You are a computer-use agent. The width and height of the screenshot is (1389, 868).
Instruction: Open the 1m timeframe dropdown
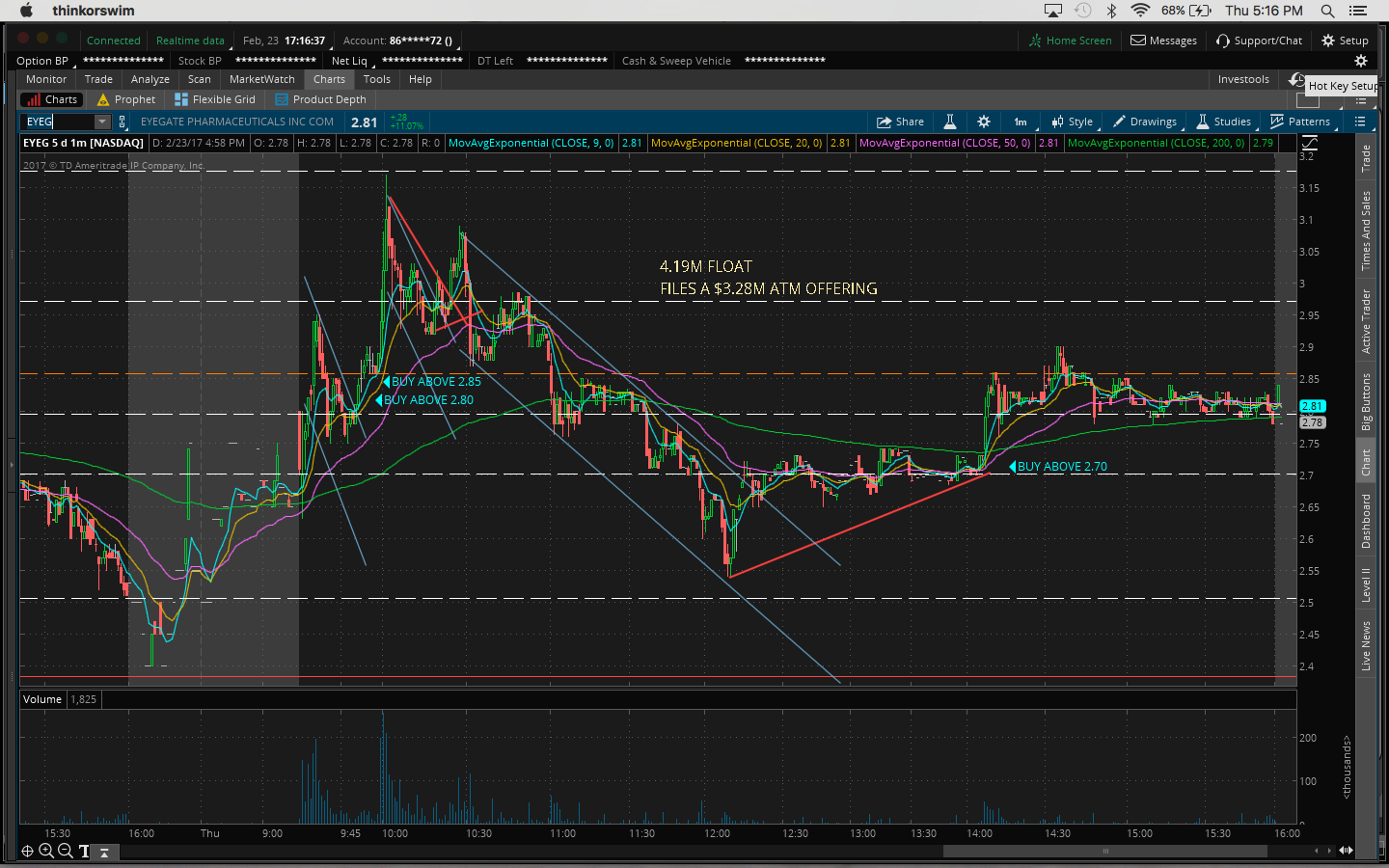point(1021,122)
